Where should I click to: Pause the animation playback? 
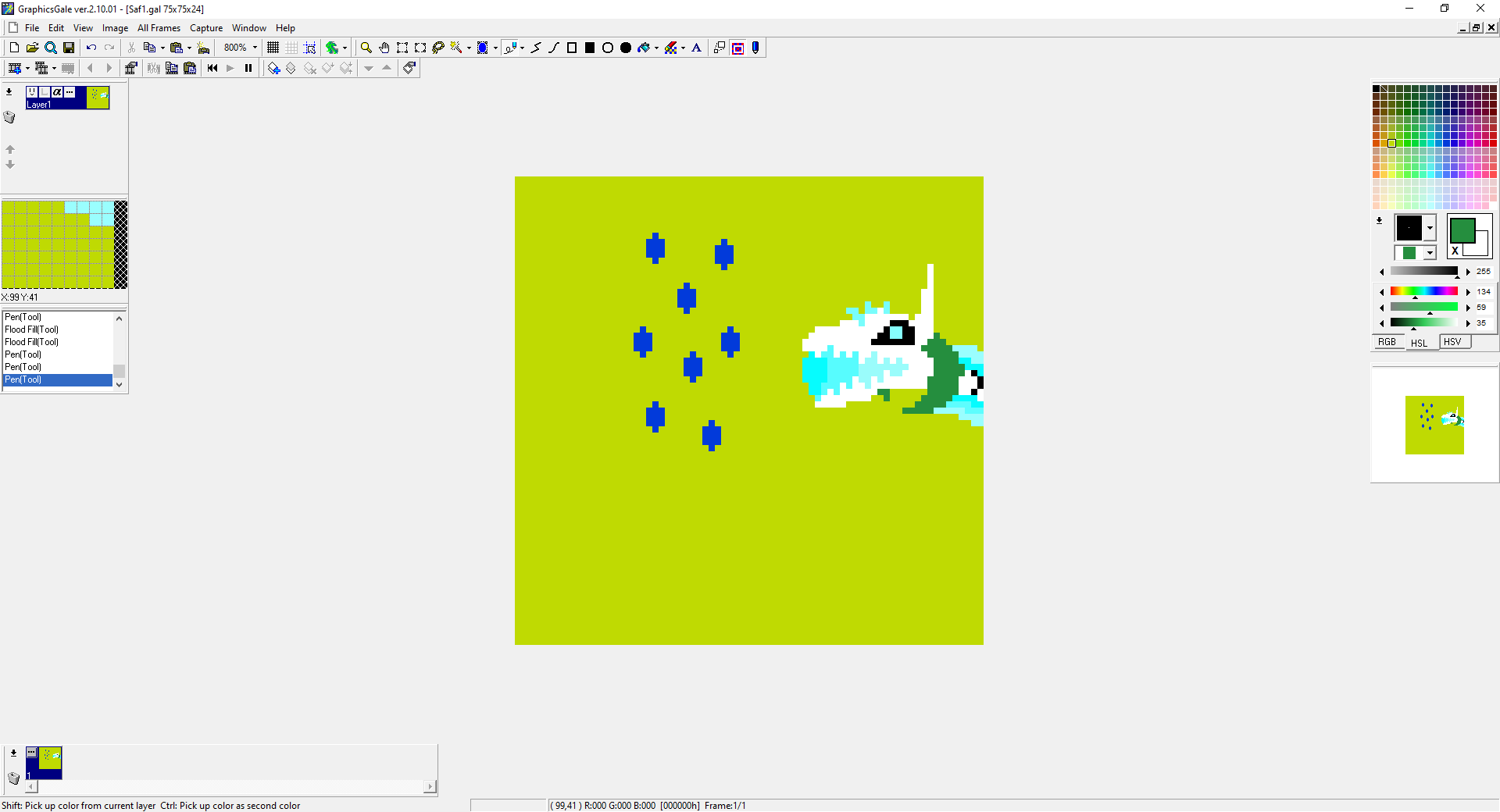click(x=248, y=68)
